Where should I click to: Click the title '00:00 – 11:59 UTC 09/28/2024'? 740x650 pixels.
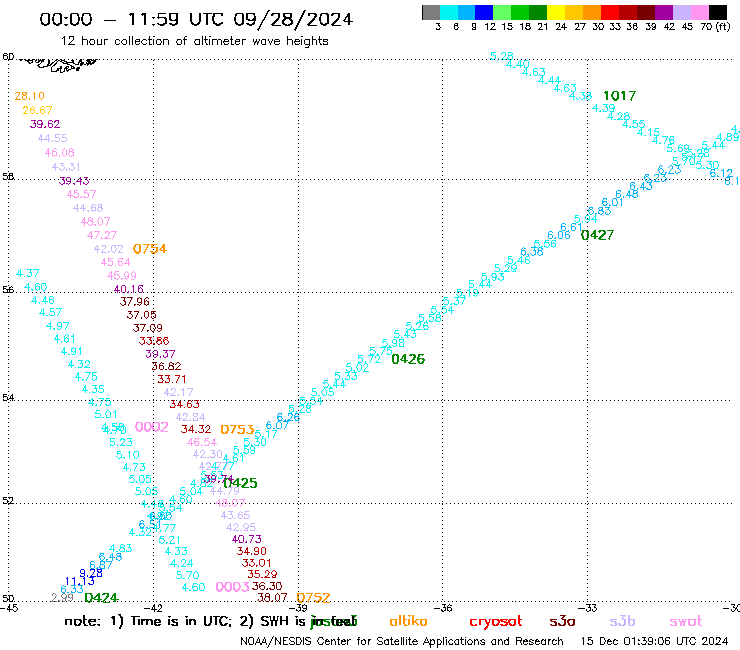click(x=196, y=19)
